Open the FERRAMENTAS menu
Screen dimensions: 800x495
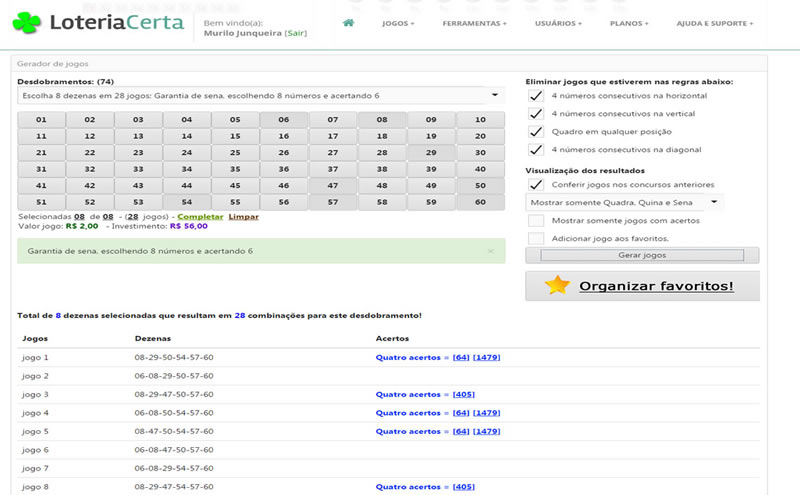tap(474, 23)
